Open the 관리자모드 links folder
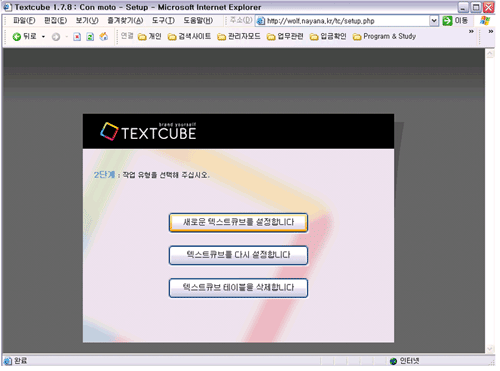 (x=239, y=36)
